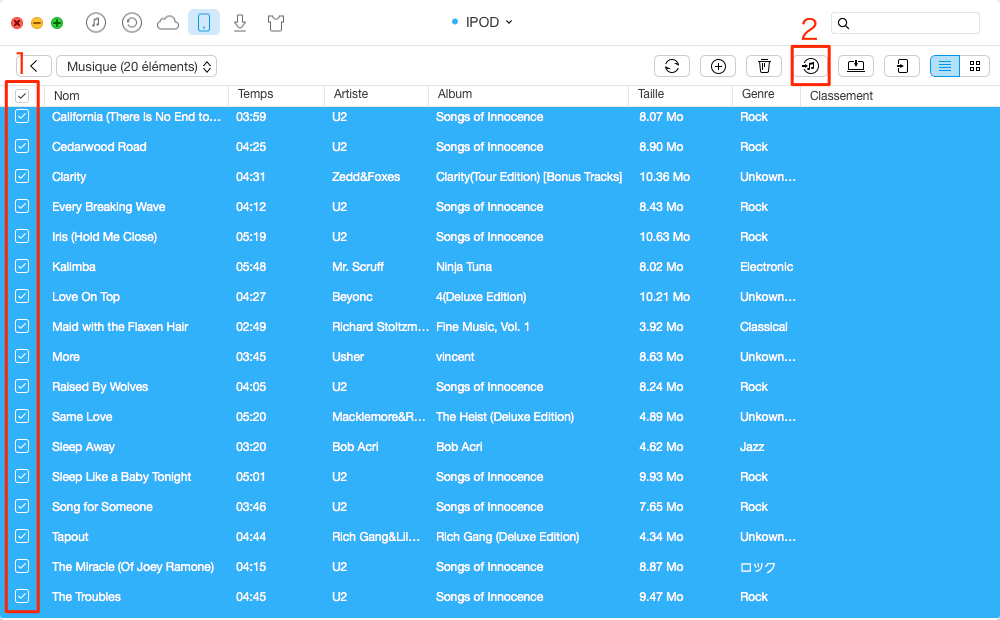Send selected songs to iTunes
This screenshot has height=620, width=1000.
tap(811, 66)
